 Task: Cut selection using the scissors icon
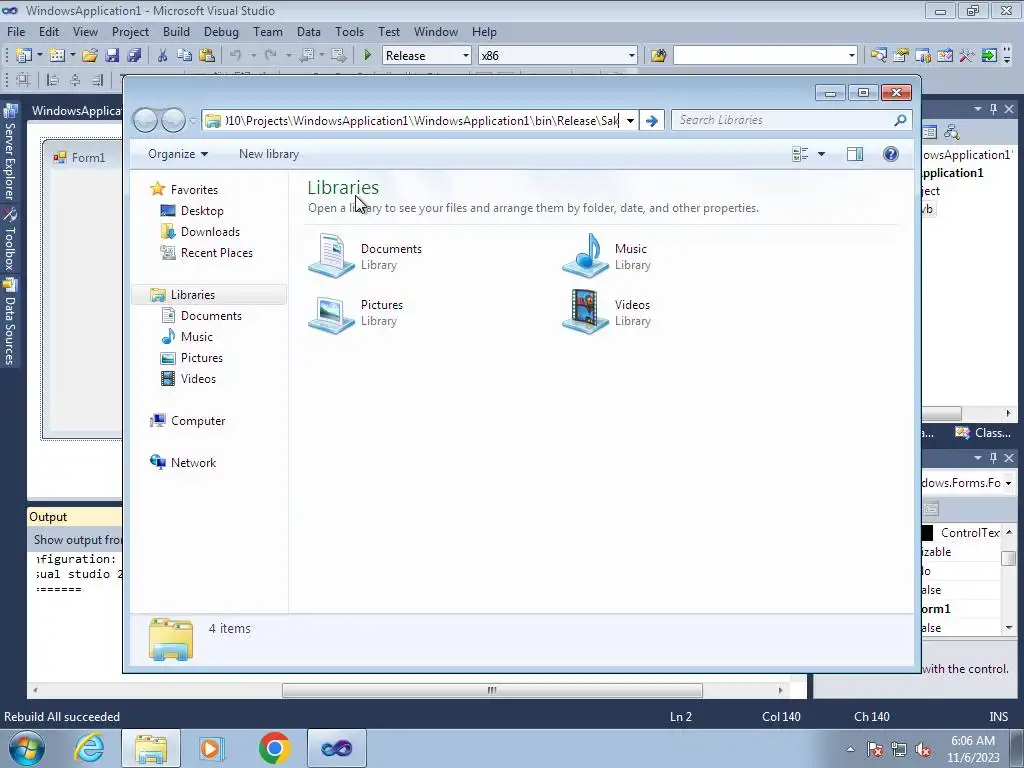[x=163, y=56]
